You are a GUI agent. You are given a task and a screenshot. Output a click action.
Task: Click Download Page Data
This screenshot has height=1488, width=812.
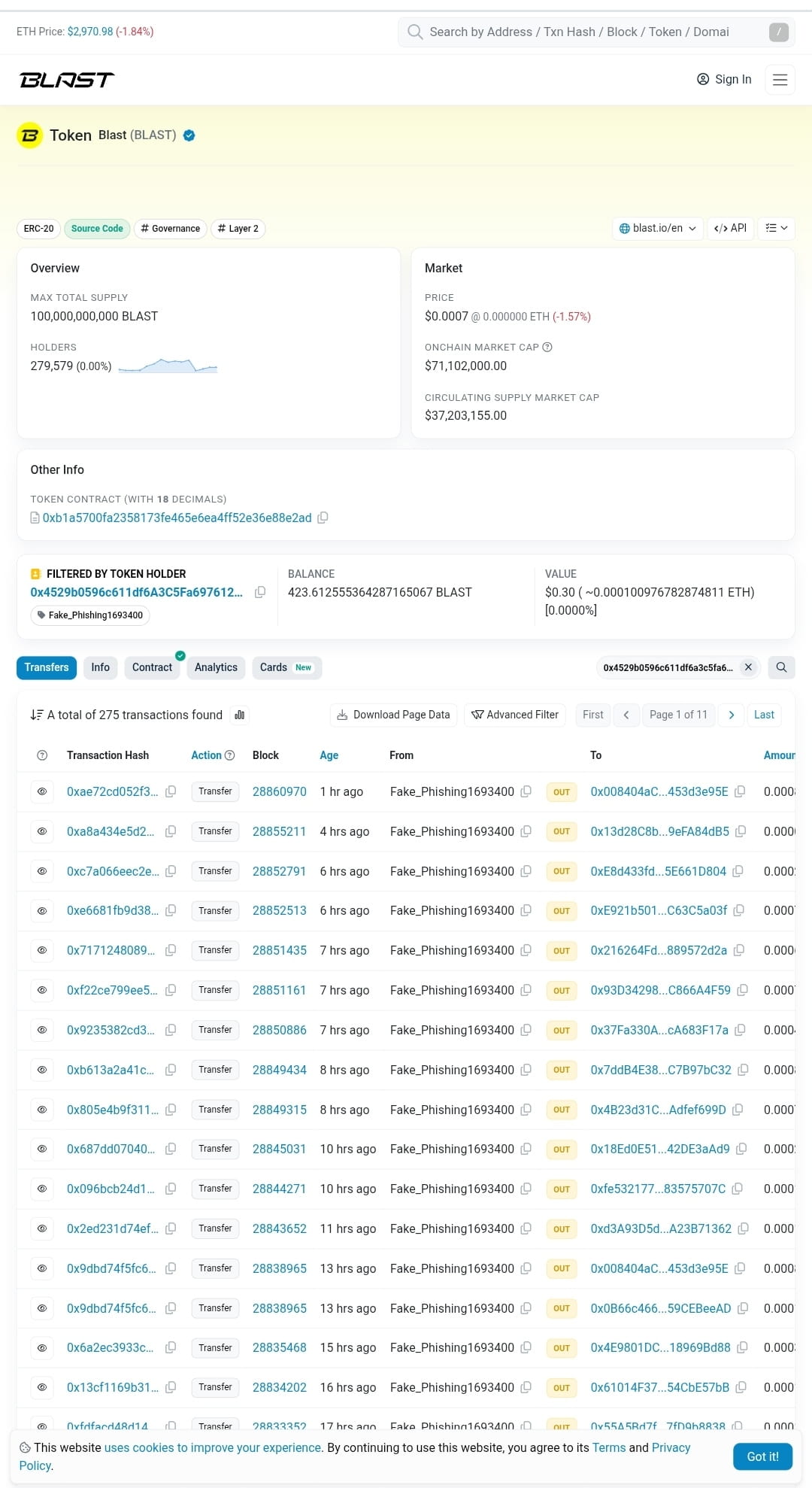point(393,715)
